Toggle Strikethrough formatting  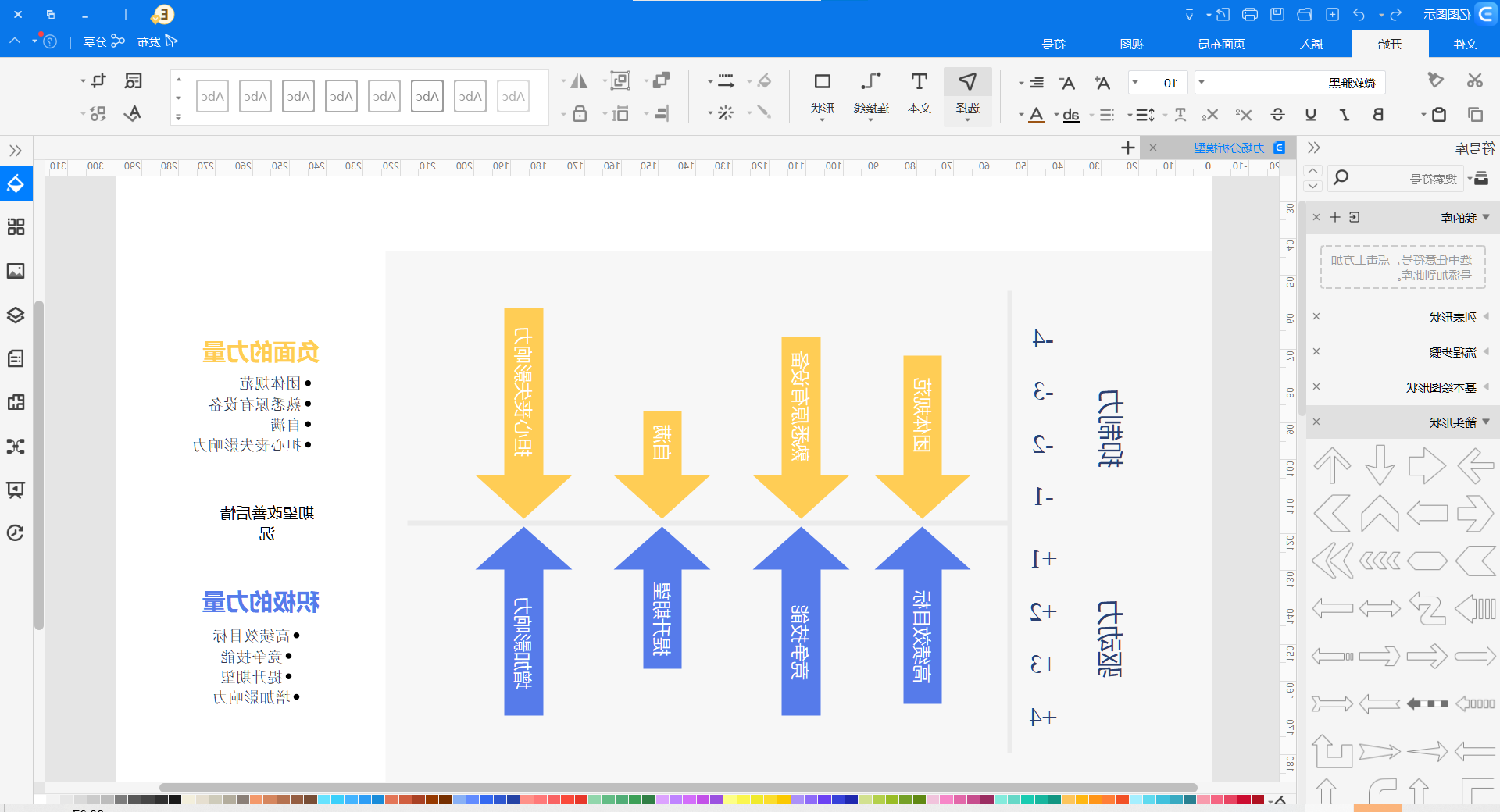(x=1277, y=115)
